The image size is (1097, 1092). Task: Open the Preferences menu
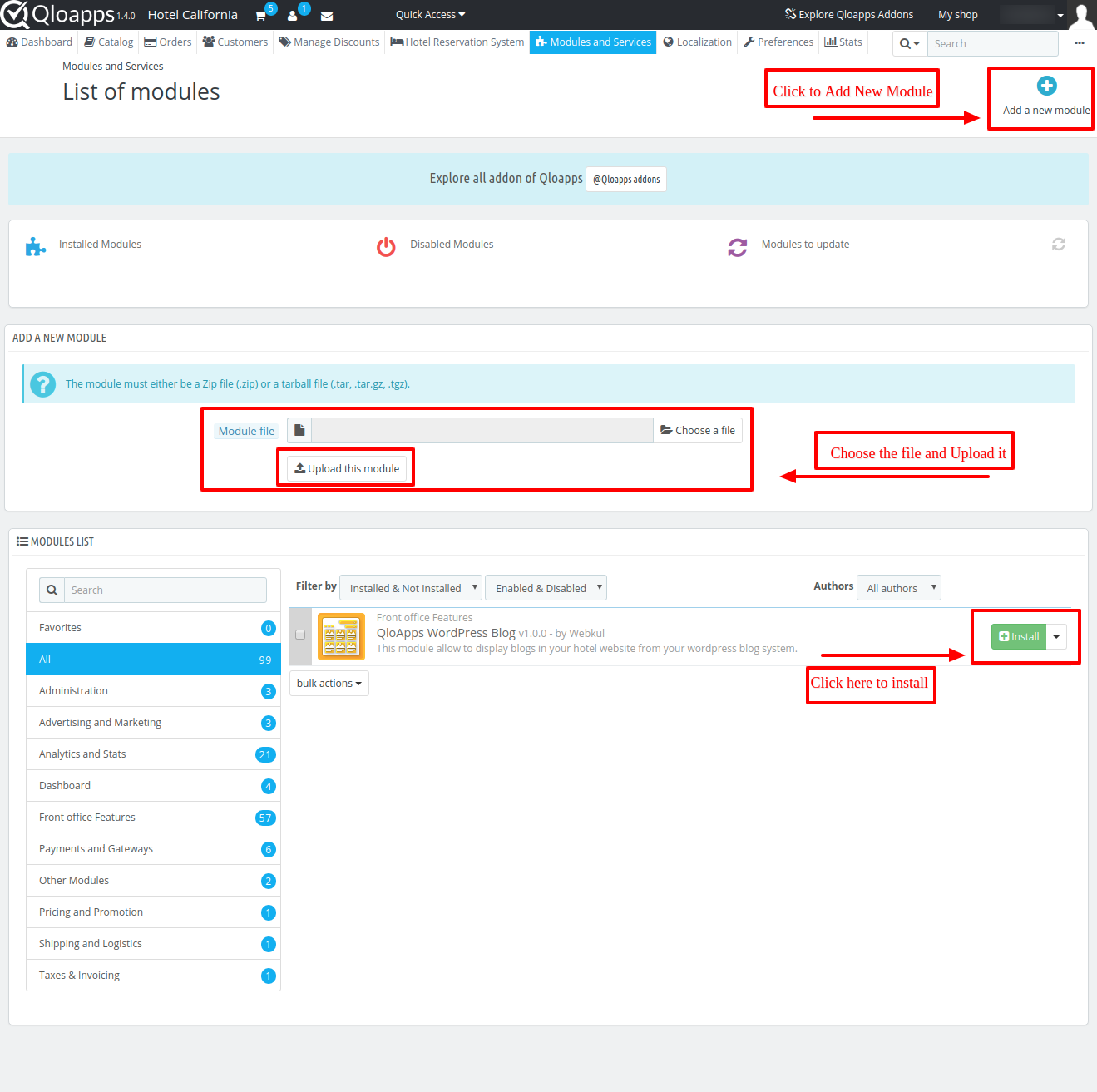[x=778, y=42]
